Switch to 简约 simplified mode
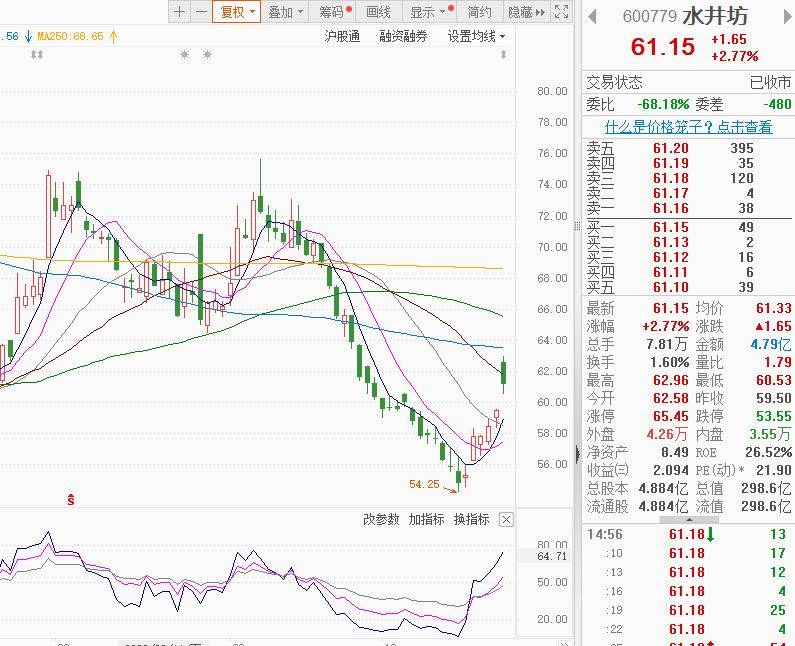 [x=479, y=12]
